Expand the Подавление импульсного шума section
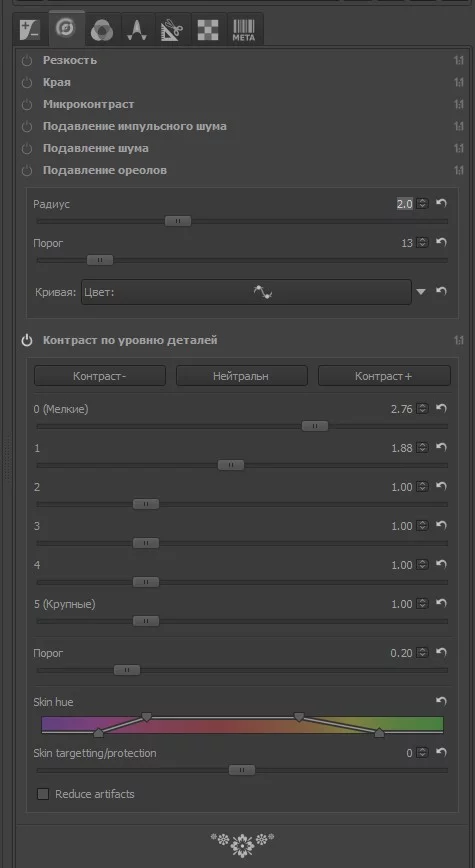This screenshot has width=475, height=868. pyautogui.click(x=135, y=126)
